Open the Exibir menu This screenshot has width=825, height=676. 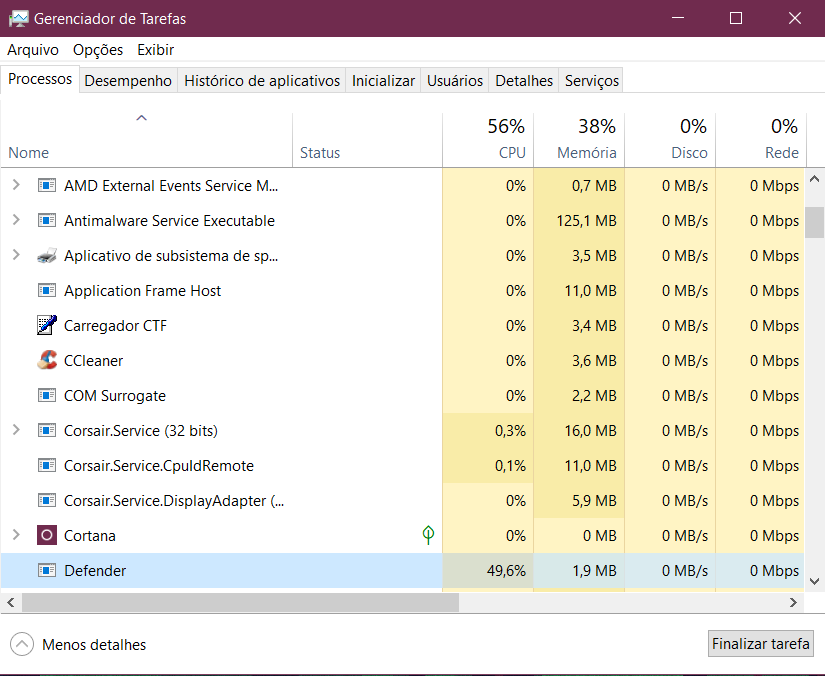tap(156, 50)
